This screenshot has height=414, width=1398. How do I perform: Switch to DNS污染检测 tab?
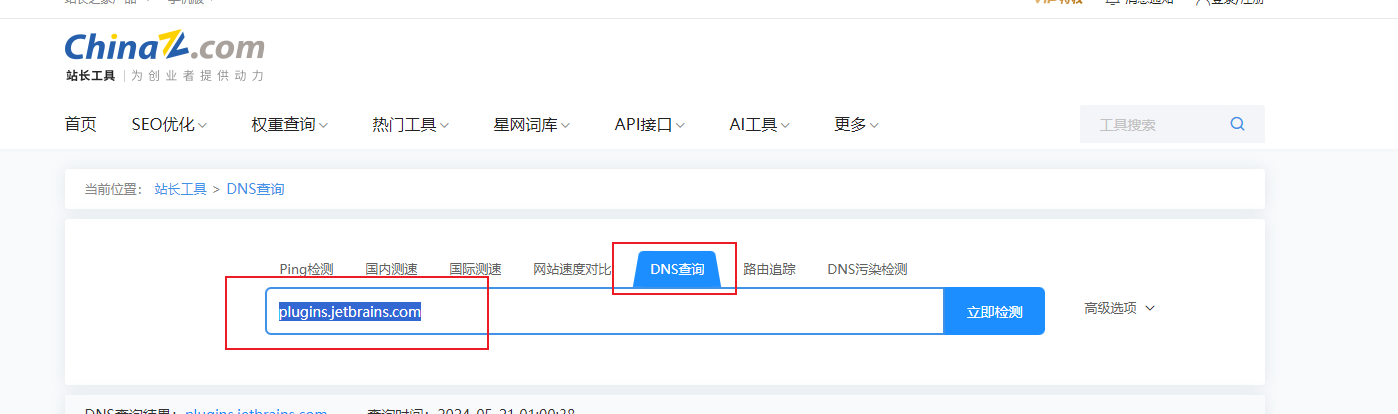[x=867, y=269]
